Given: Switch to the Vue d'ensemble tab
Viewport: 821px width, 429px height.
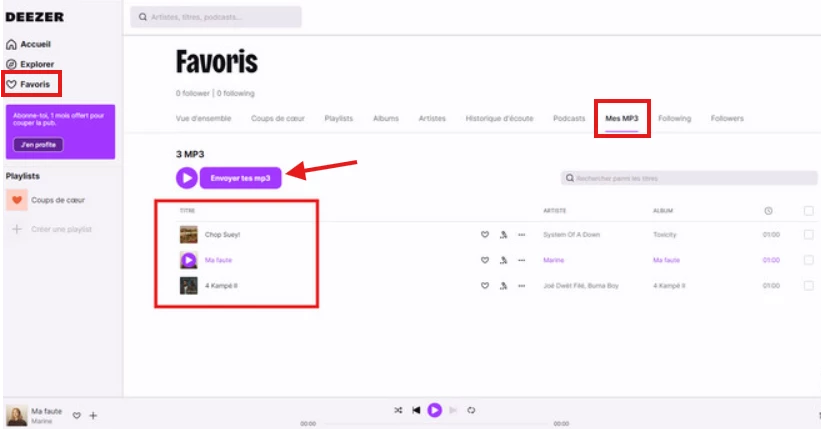Looking at the screenshot, I should pyautogui.click(x=203, y=118).
